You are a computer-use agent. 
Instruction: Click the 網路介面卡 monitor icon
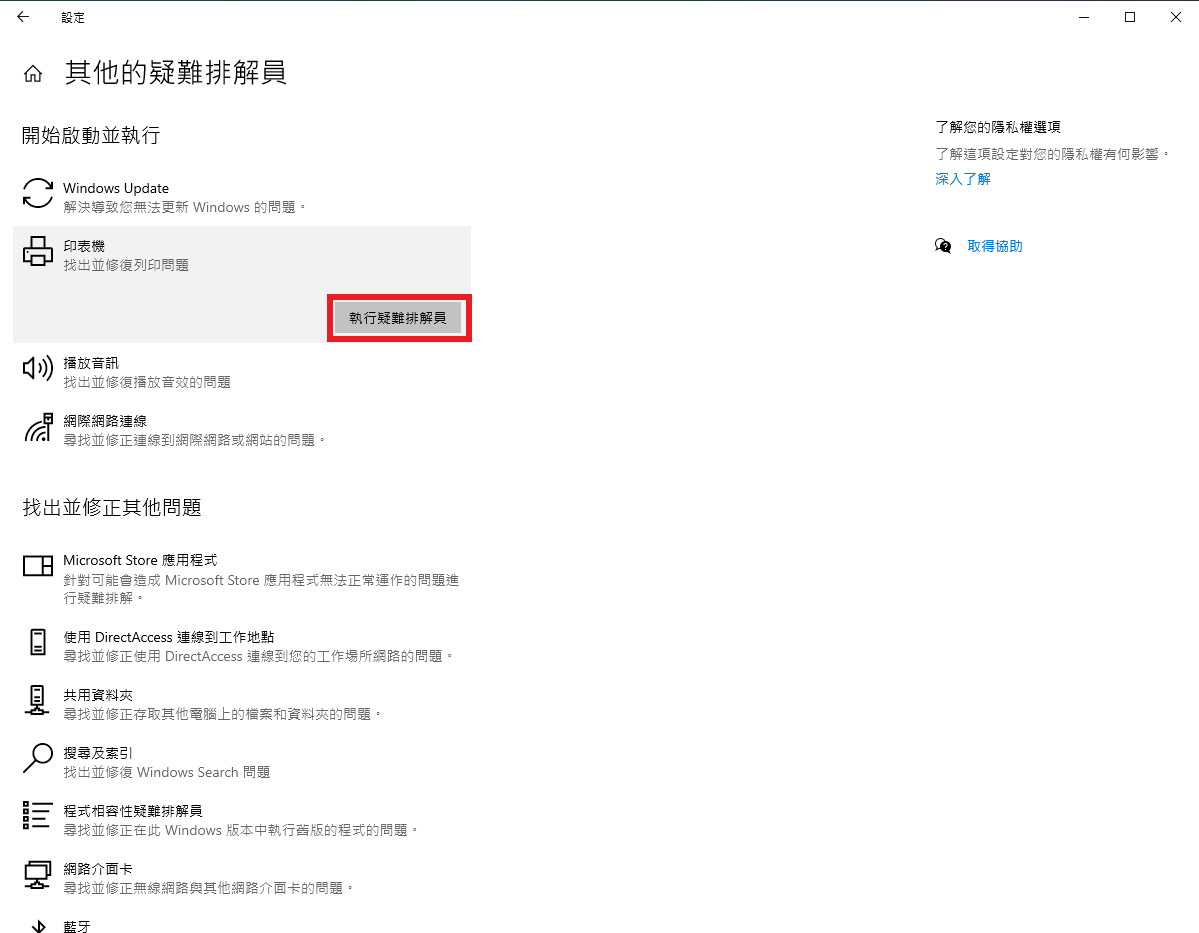pos(38,874)
